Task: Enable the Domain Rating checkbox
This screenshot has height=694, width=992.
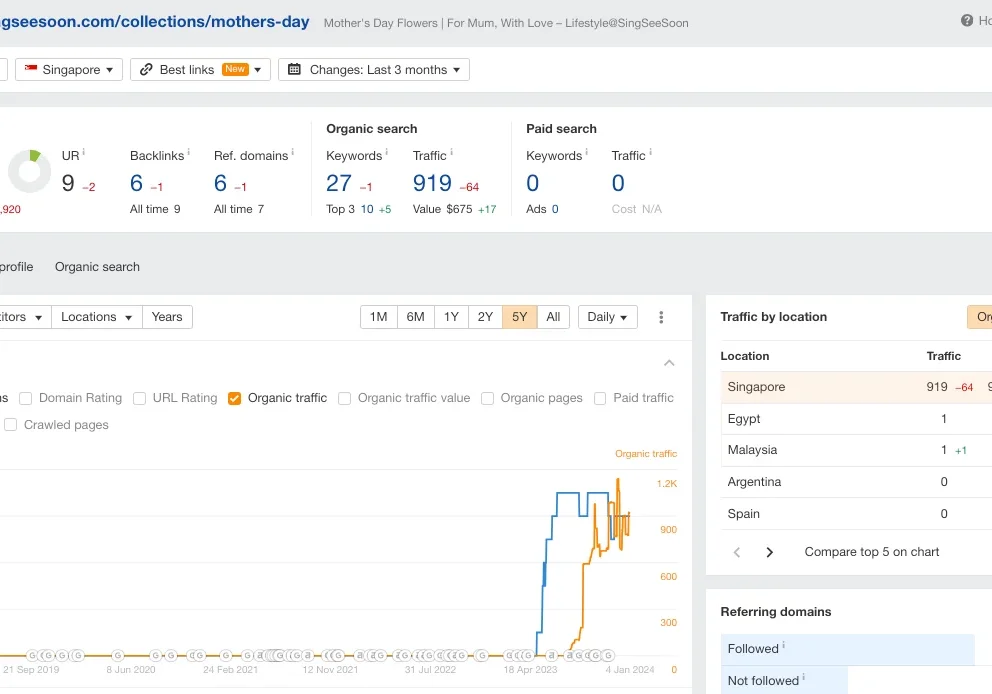Action: [26, 398]
